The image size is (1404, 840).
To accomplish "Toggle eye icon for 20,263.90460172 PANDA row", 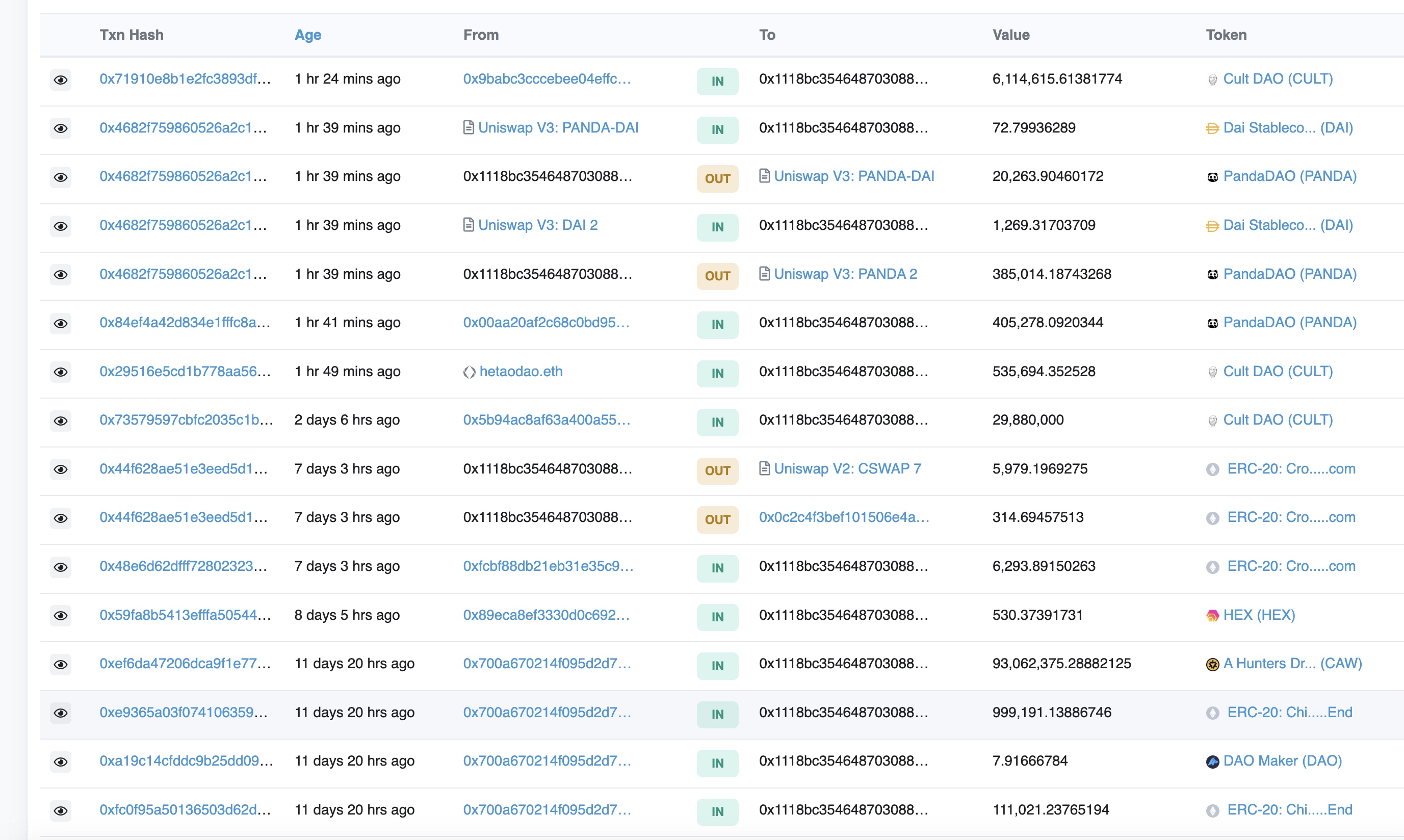I will (61, 177).
